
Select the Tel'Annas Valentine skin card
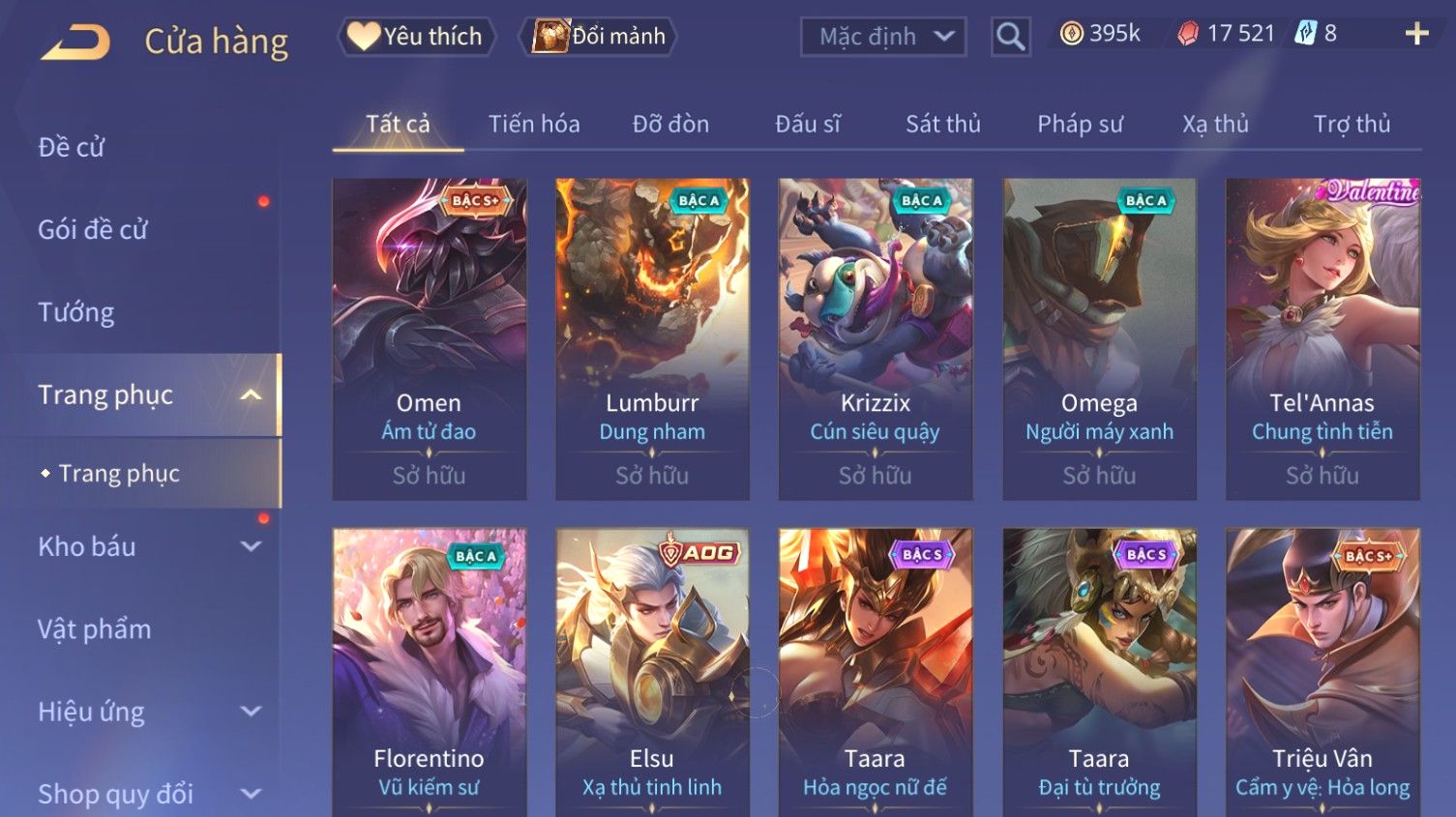pos(1322,338)
